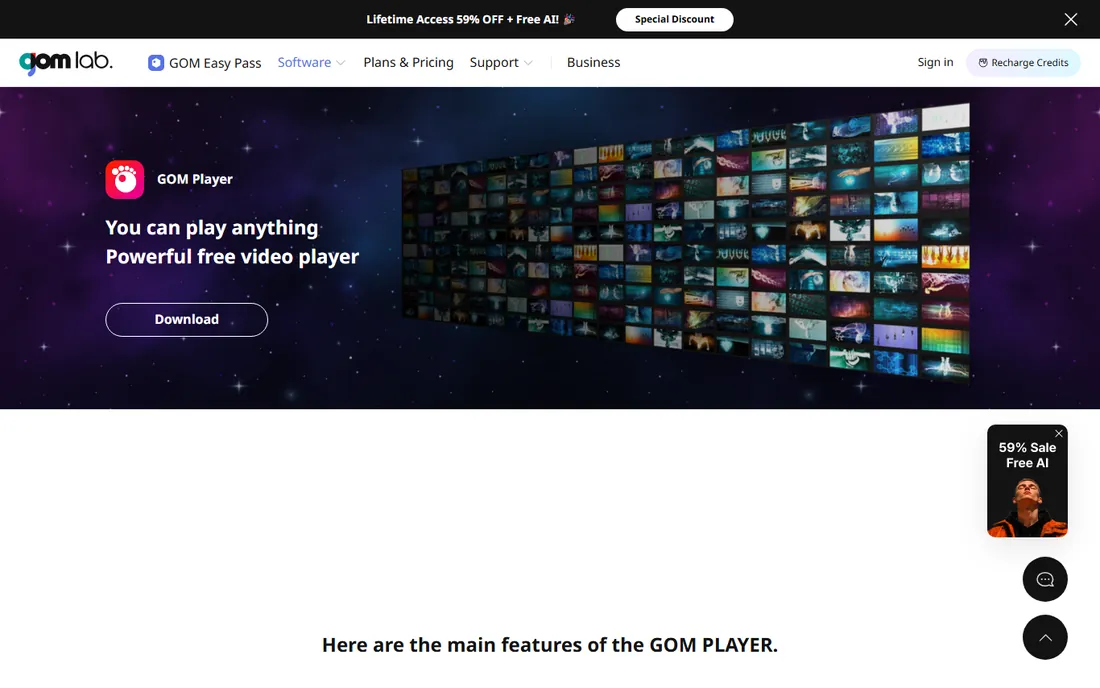Expand the Support dropdown chevron
1100x688 pixels.
pyautogui.click(x=528, y=63)
